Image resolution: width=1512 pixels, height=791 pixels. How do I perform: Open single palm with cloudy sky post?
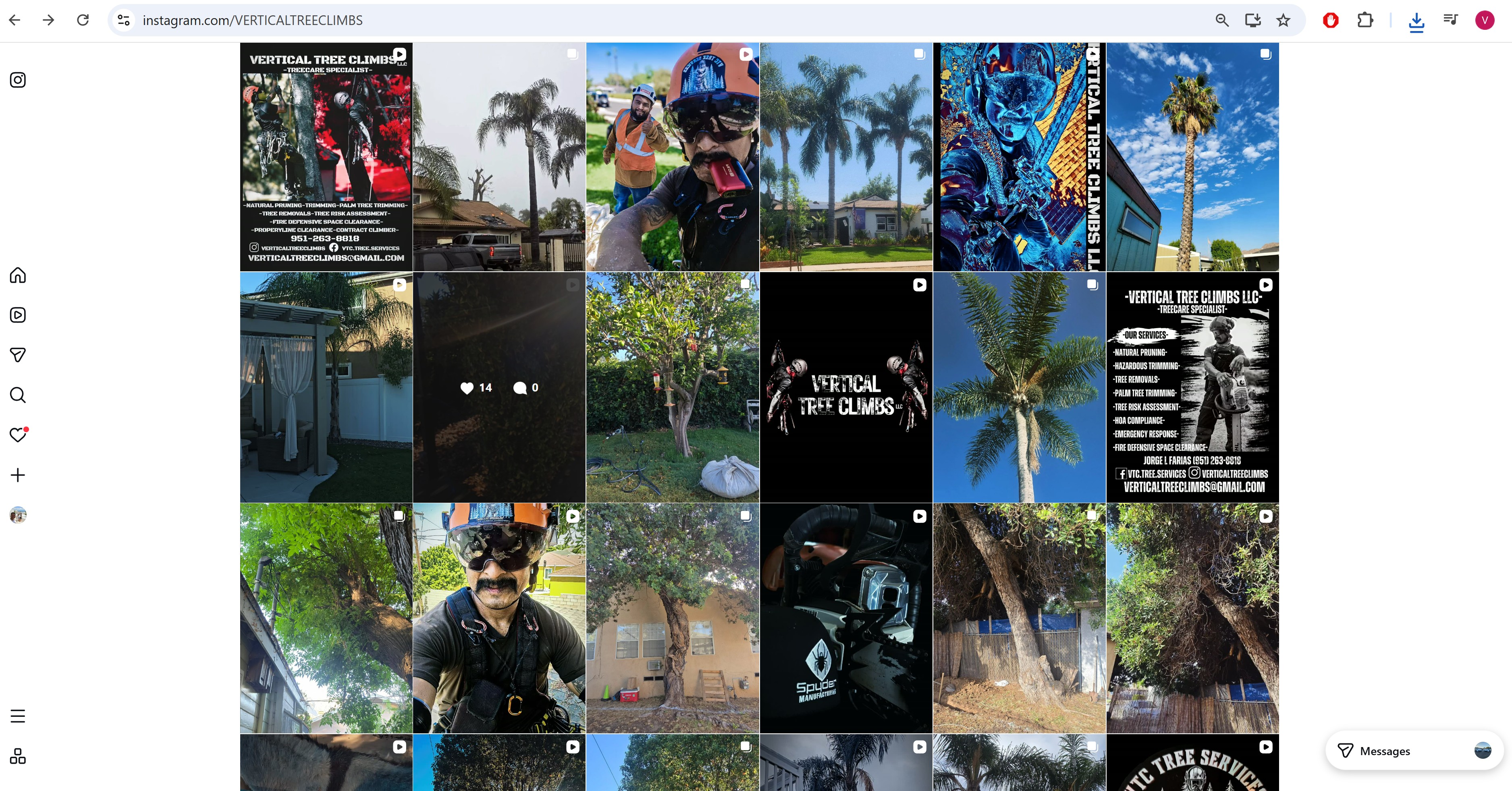click(1193, 157)
